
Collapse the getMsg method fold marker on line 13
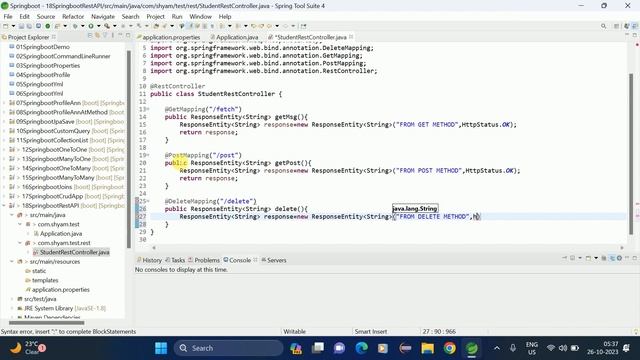(148, 109)
